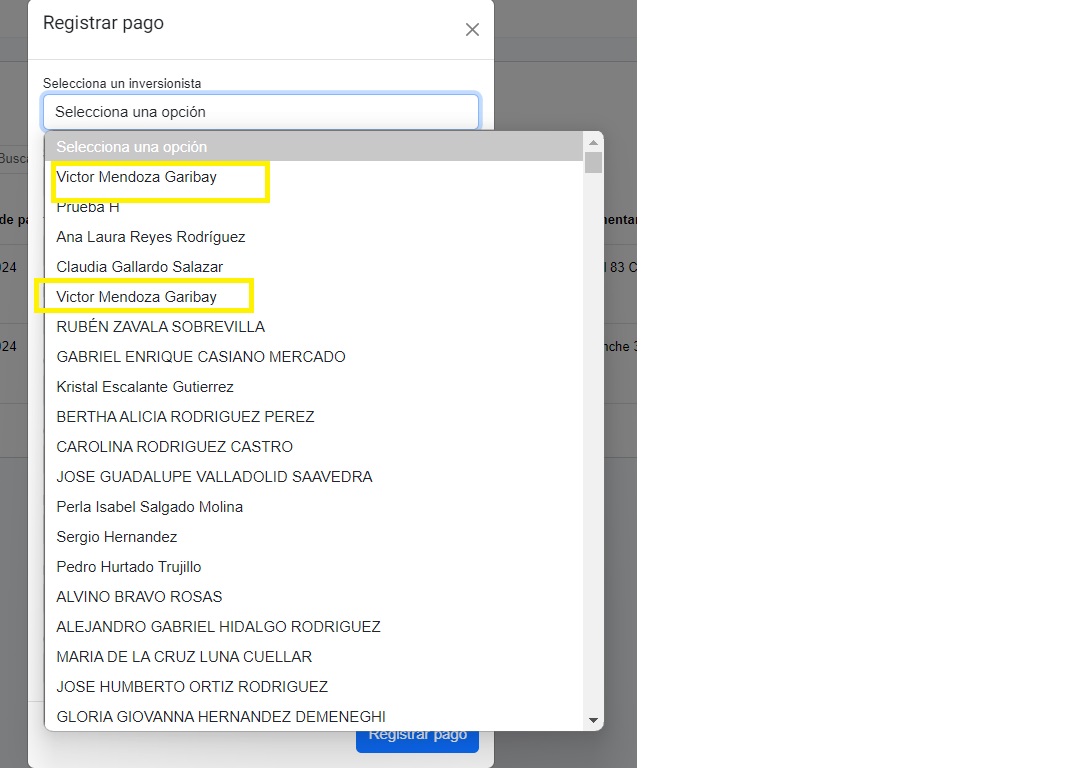Click the dropdown list's scroll up arrow
Viewport: 1066px width, 768px height.
tap(593, 143)
